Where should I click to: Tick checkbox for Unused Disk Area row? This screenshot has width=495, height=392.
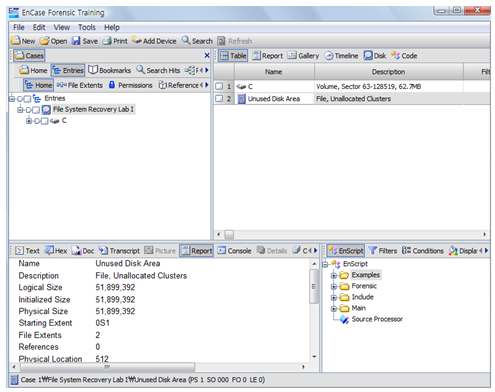219,99
